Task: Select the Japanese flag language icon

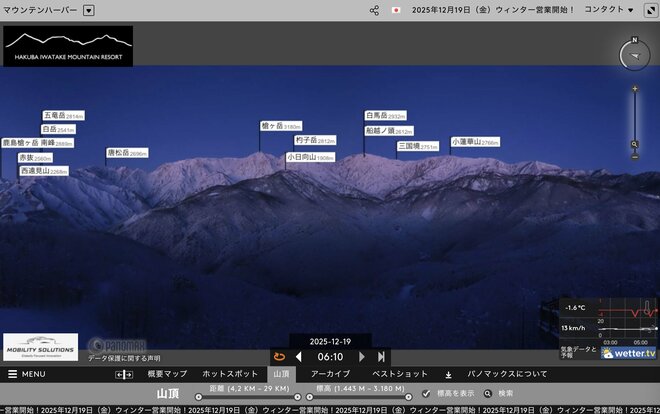Action: click(396, 10)
